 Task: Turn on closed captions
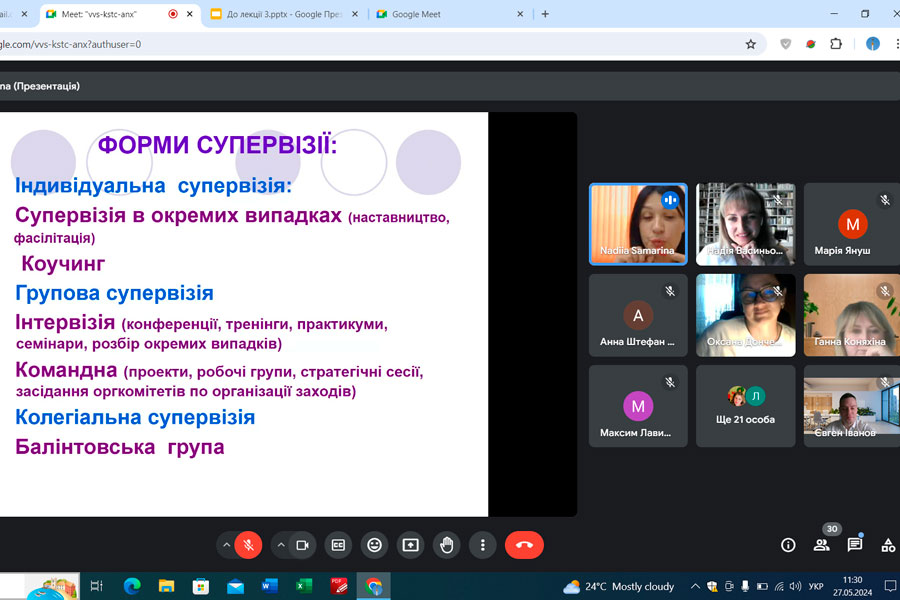pyautogui.click(x=338, y=545)
